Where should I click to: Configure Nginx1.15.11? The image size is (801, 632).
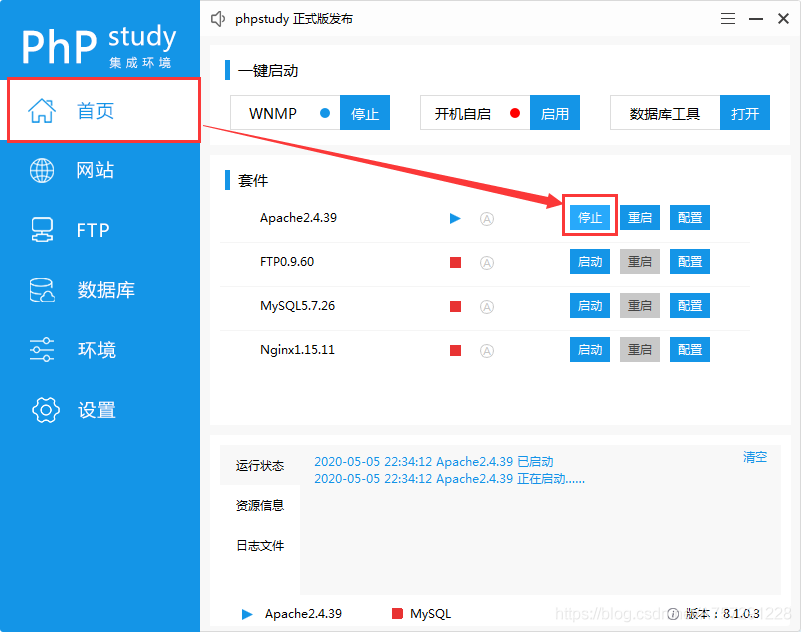690,349
